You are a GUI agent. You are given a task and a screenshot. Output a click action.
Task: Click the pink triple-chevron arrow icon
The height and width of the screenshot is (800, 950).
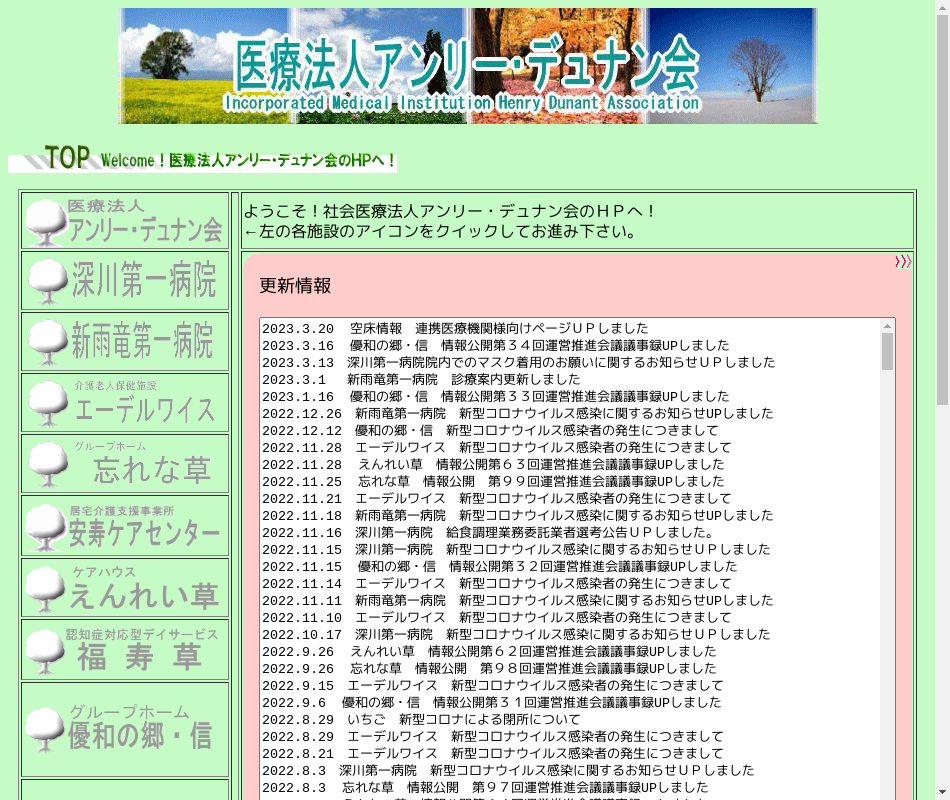tap(902, 262)
